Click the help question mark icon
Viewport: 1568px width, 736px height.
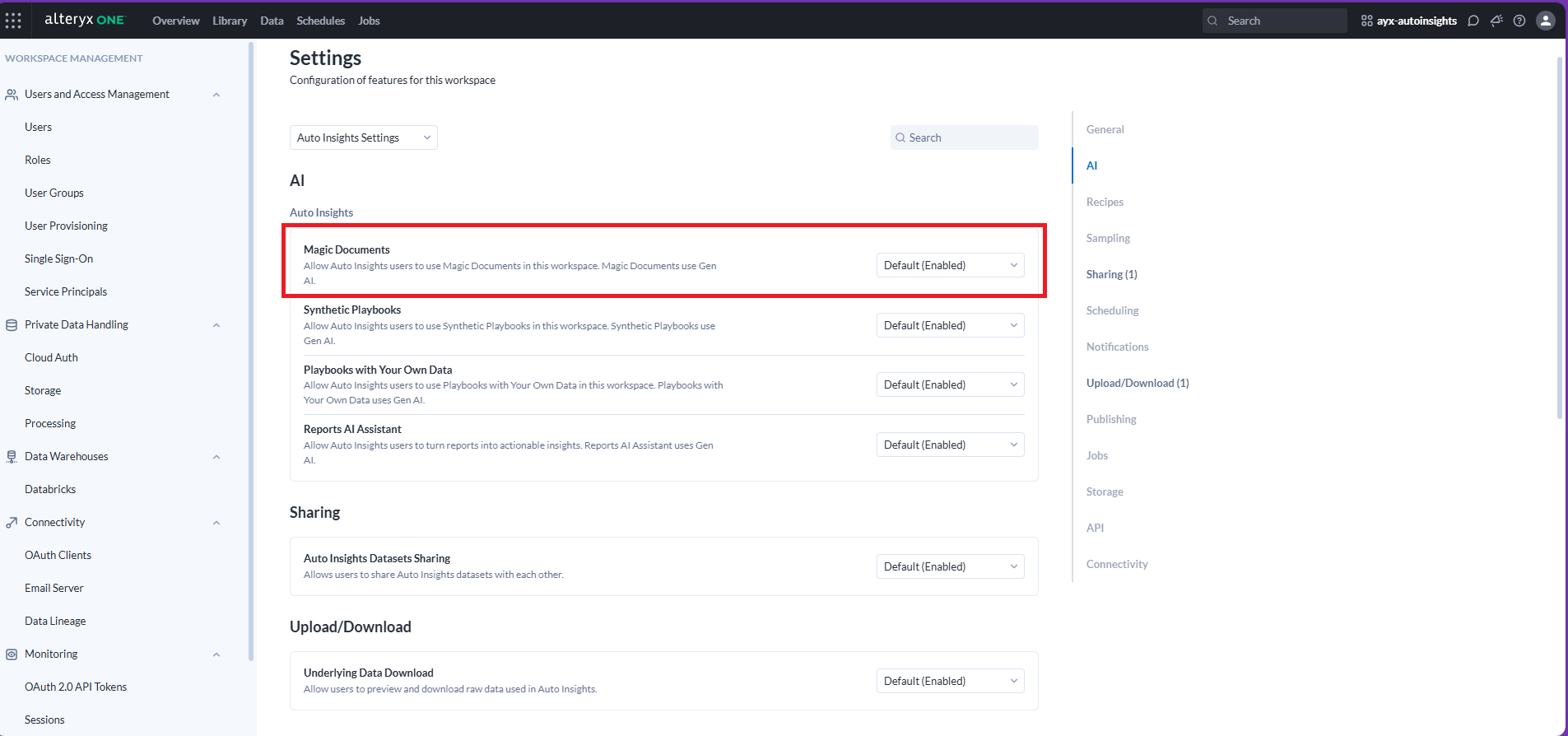(x=1519, y=21)
